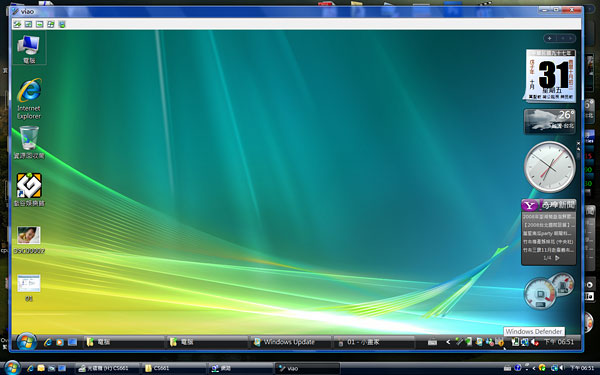Switch to the CS661 folder host taskbar button
The image size is (600, 375).
[174, 368]
